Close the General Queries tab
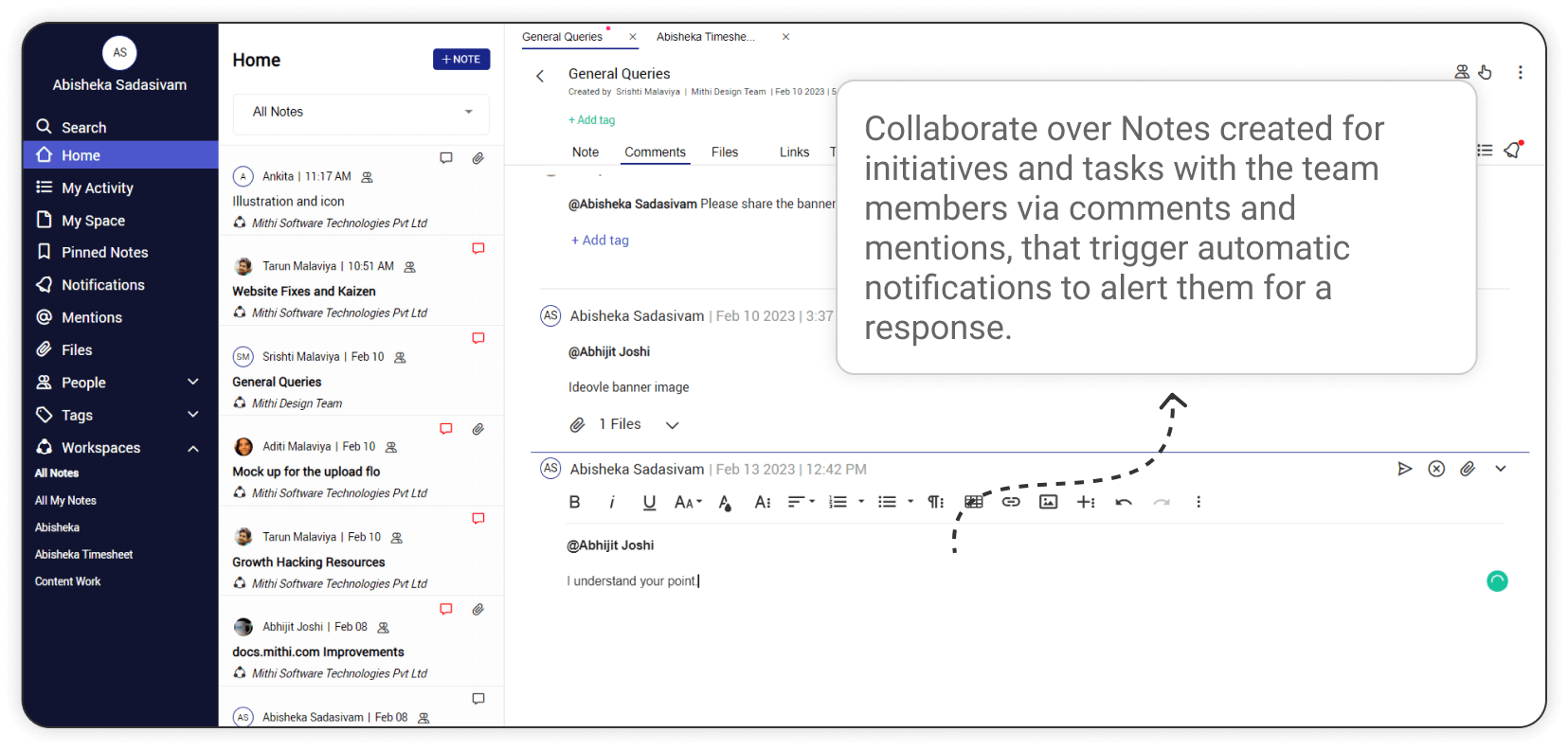Image resolution: width=1568 pixels, height=750 pixels. 633,37
